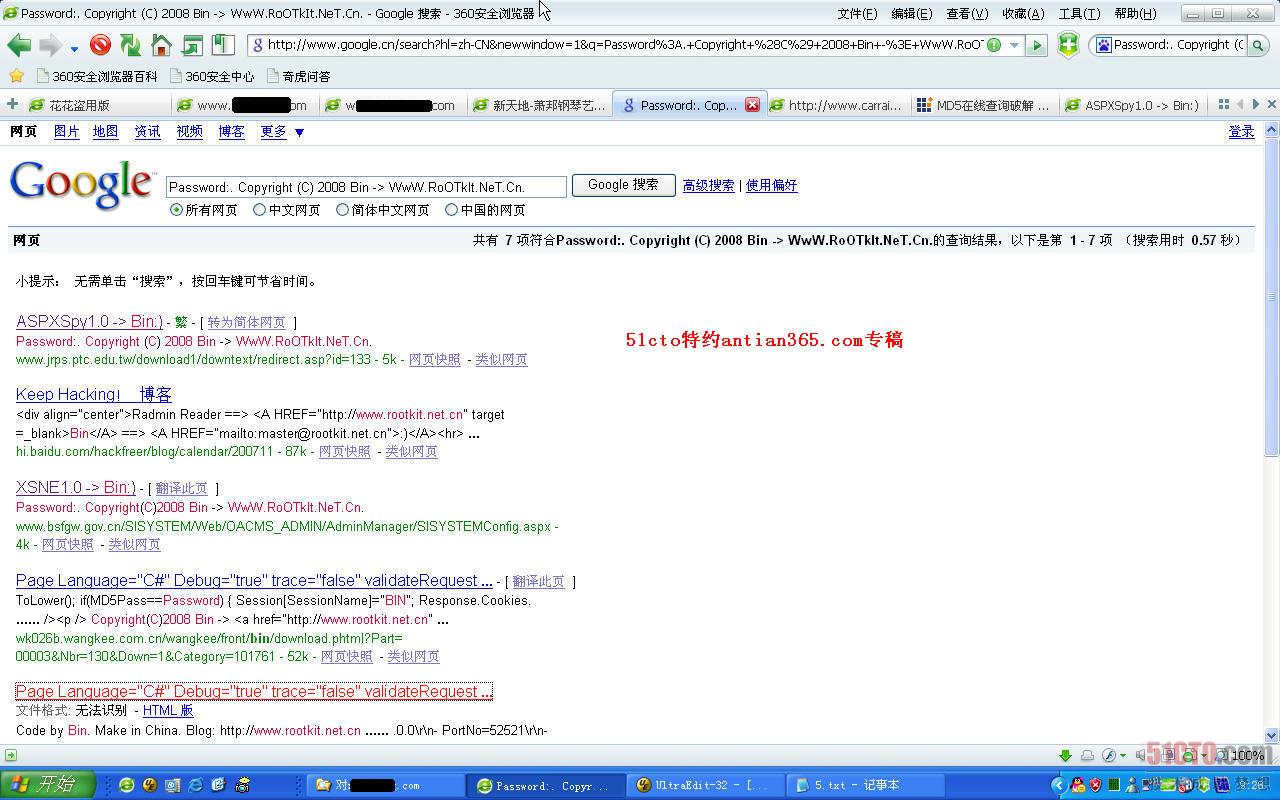This screenshot has width=1280, height=800.
Task: Open the UltraEdit-32 taskbar window
Action: point(706,785)
